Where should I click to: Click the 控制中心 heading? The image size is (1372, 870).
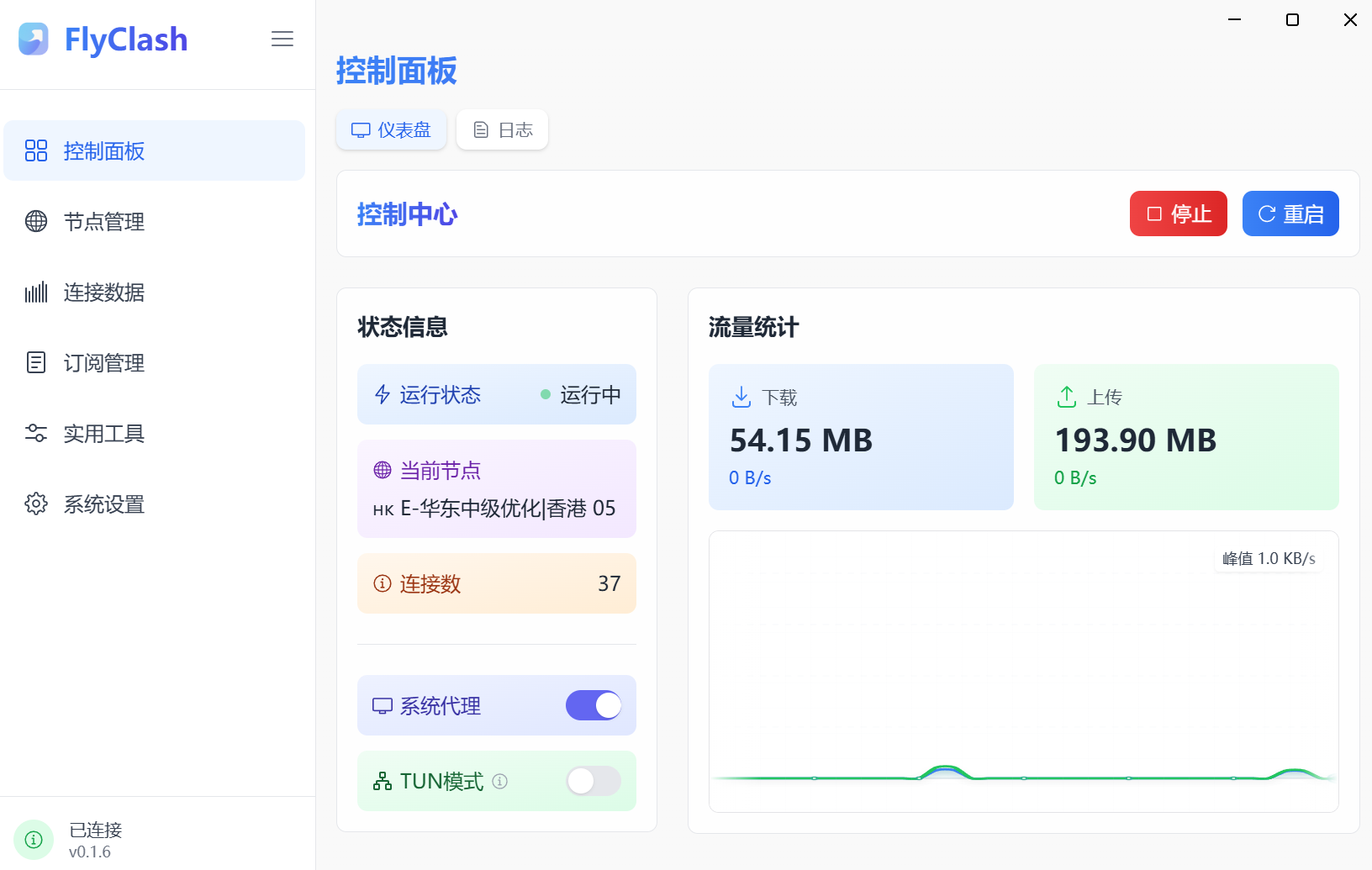point(407,214)
